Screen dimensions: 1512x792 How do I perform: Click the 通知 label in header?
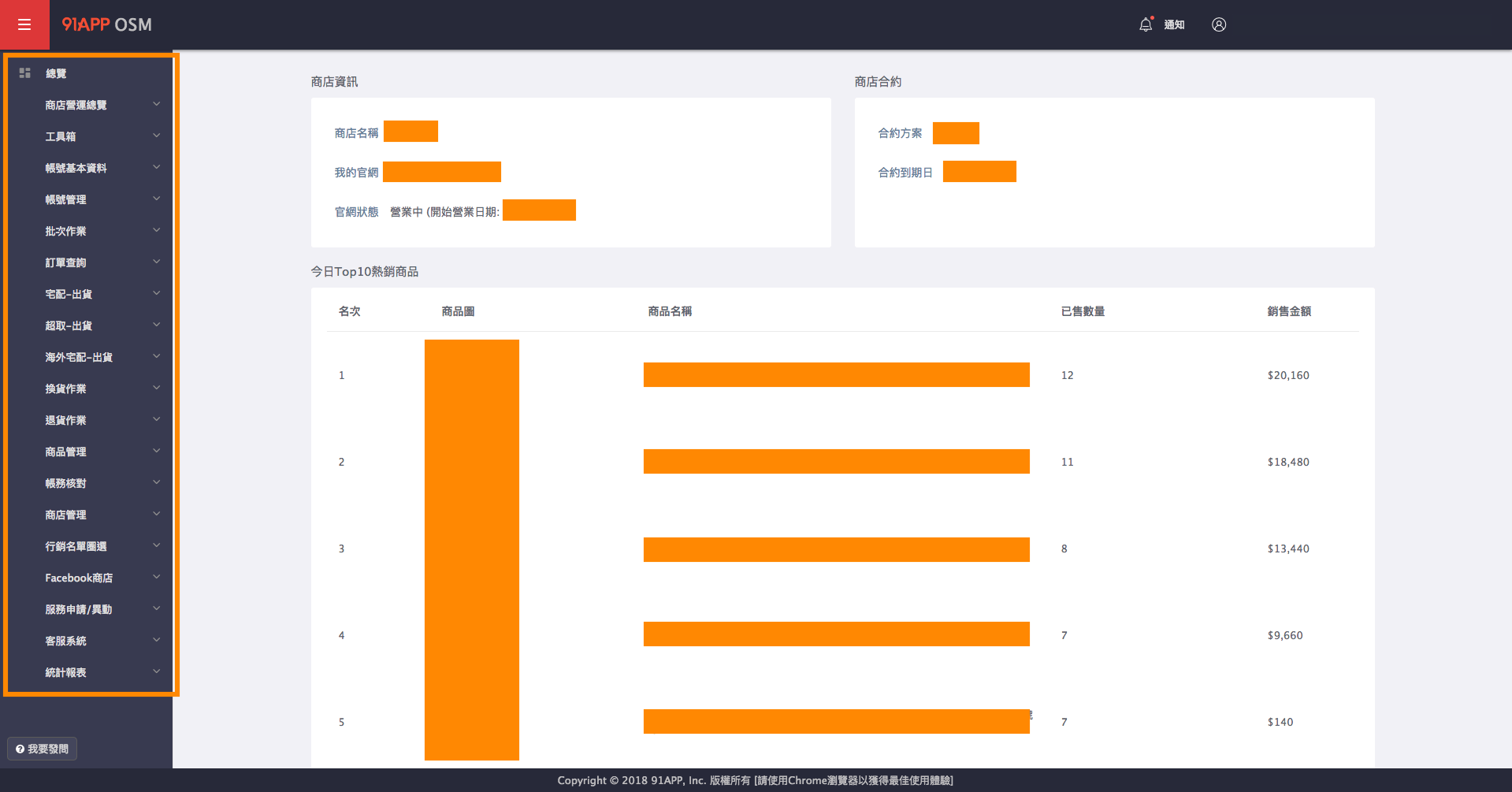[1174, 24]
